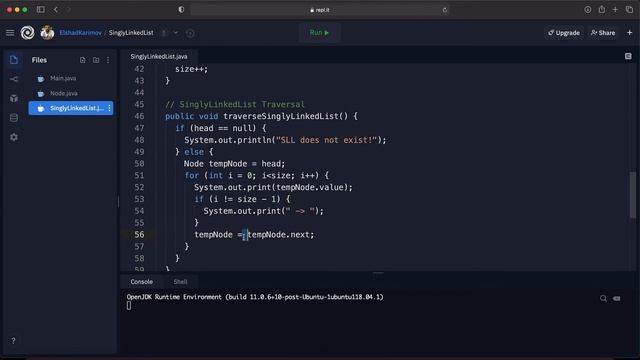Click the Upgrade button
The width and height of the screenshot is (640, 360).
click(564, 33)
